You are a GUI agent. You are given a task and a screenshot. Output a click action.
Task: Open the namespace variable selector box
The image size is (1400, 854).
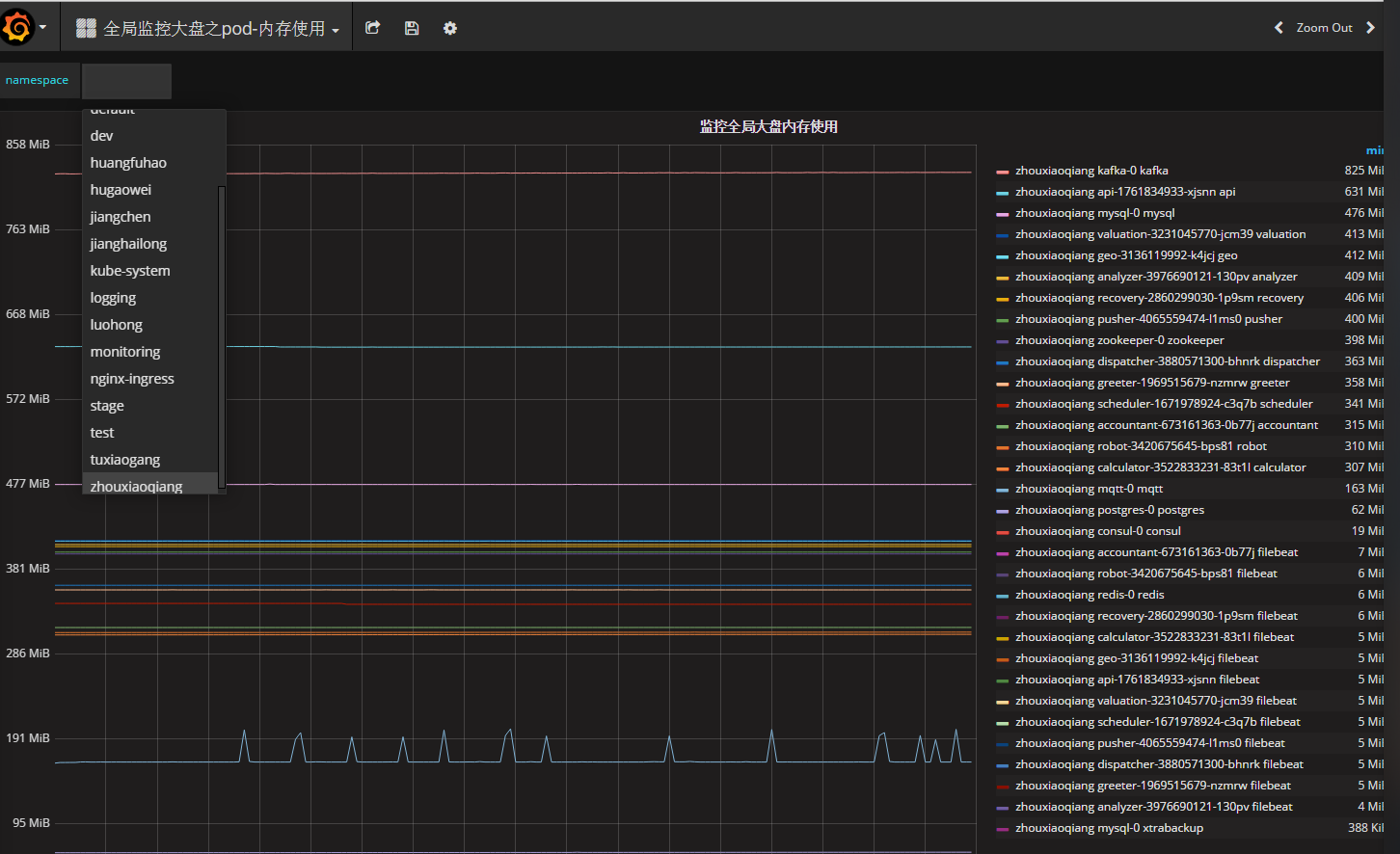[x=126, y=81]
